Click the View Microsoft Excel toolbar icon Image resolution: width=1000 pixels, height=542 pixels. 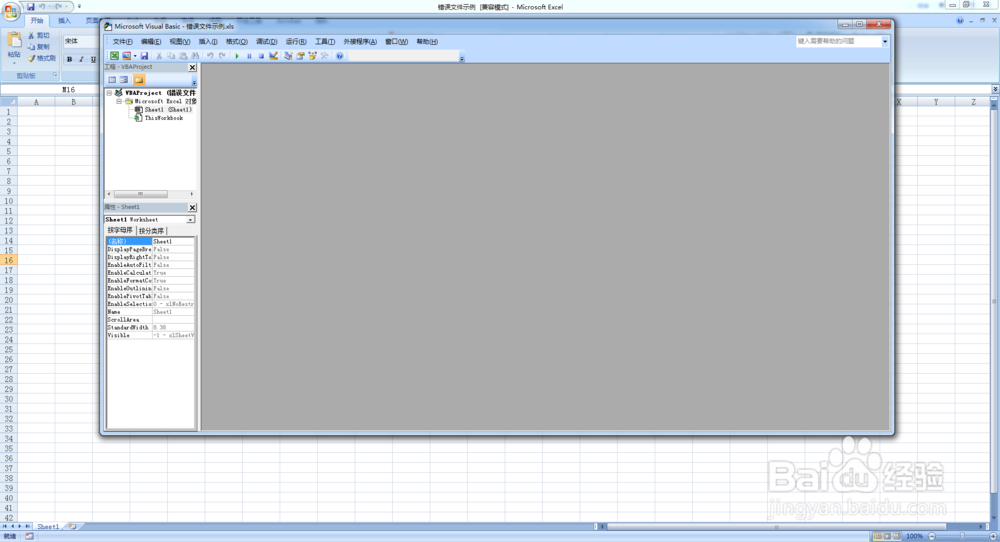click(x=114, y=56)
